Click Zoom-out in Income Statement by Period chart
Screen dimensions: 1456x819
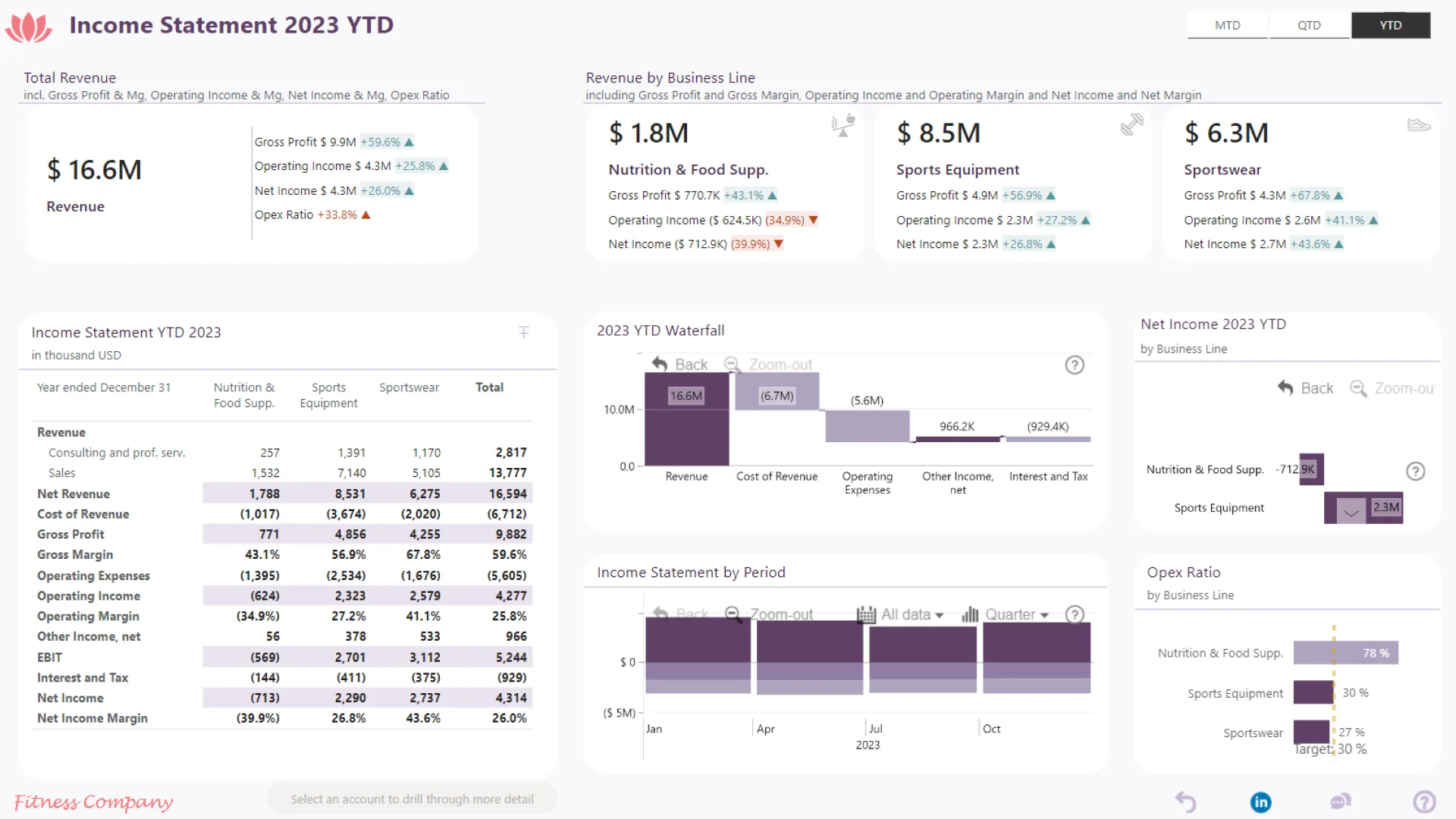coord(769,613)
